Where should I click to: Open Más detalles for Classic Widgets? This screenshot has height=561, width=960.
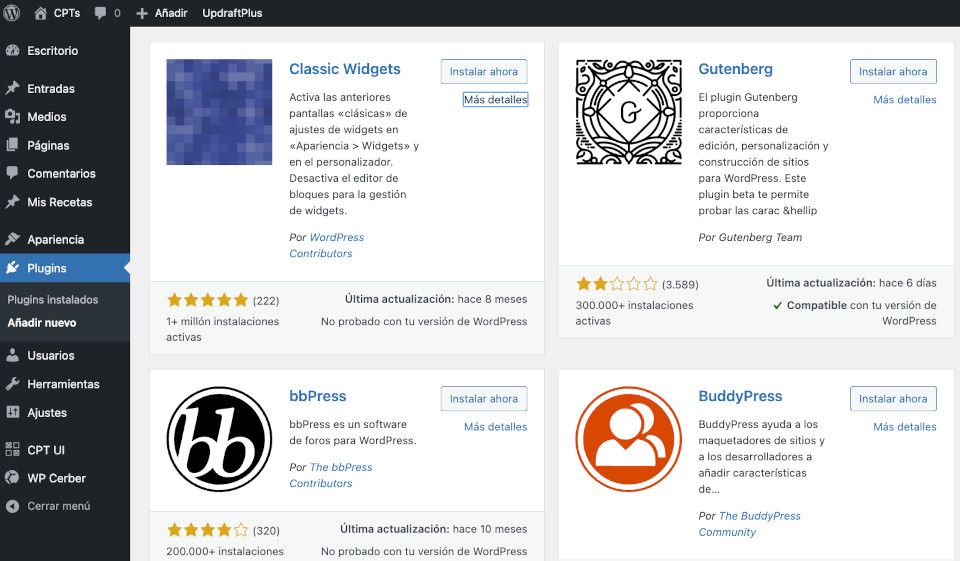(495, 99)
